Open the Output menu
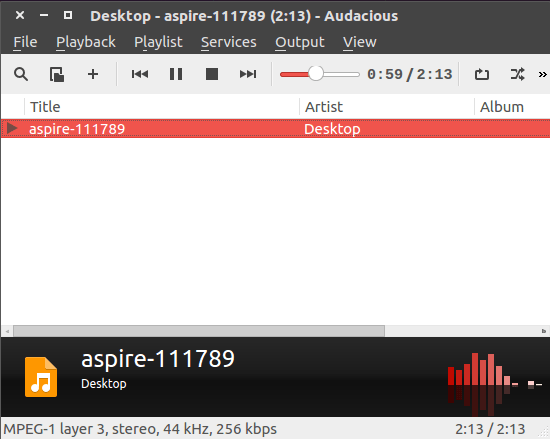Screen dimensions: 550x439 point(300,42)
